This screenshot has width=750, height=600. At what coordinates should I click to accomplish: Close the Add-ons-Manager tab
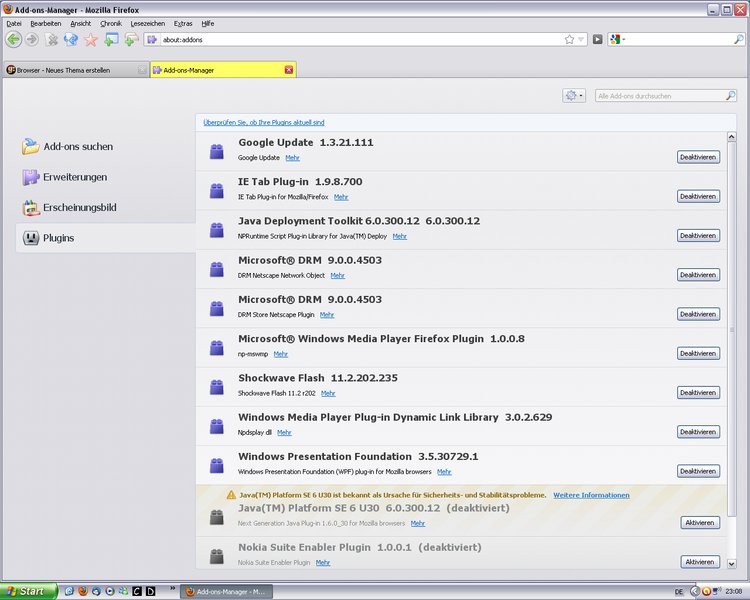pyautogui.click(x=288, y=70)
